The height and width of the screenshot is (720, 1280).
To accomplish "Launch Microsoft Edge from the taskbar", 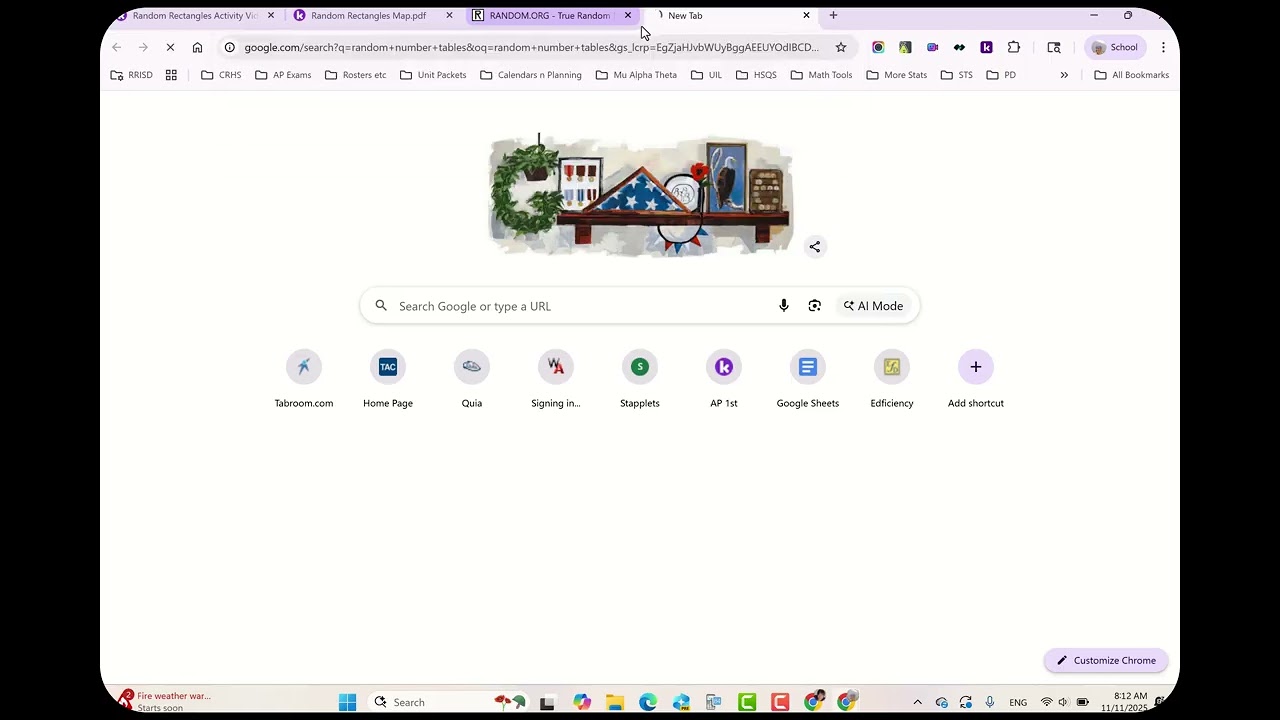I will 648,702.
